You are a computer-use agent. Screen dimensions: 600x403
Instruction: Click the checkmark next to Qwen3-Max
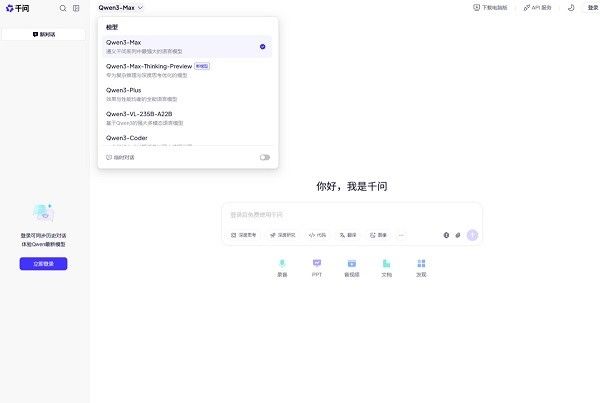coord(262,47)
